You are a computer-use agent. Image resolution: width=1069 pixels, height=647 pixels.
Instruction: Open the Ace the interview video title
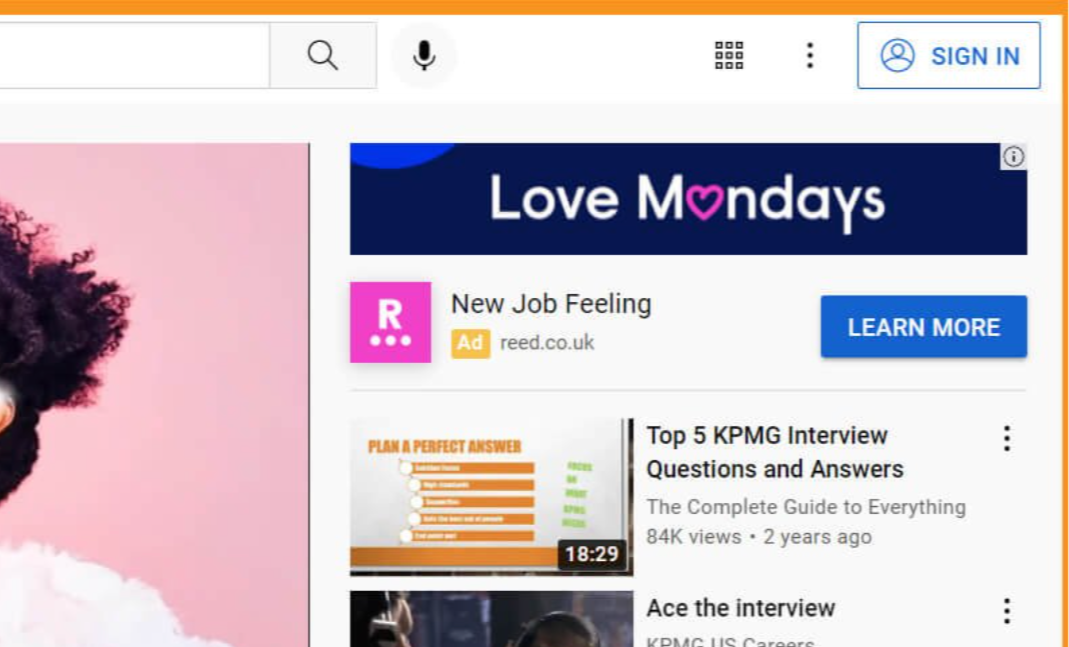[x=740, y=608]
